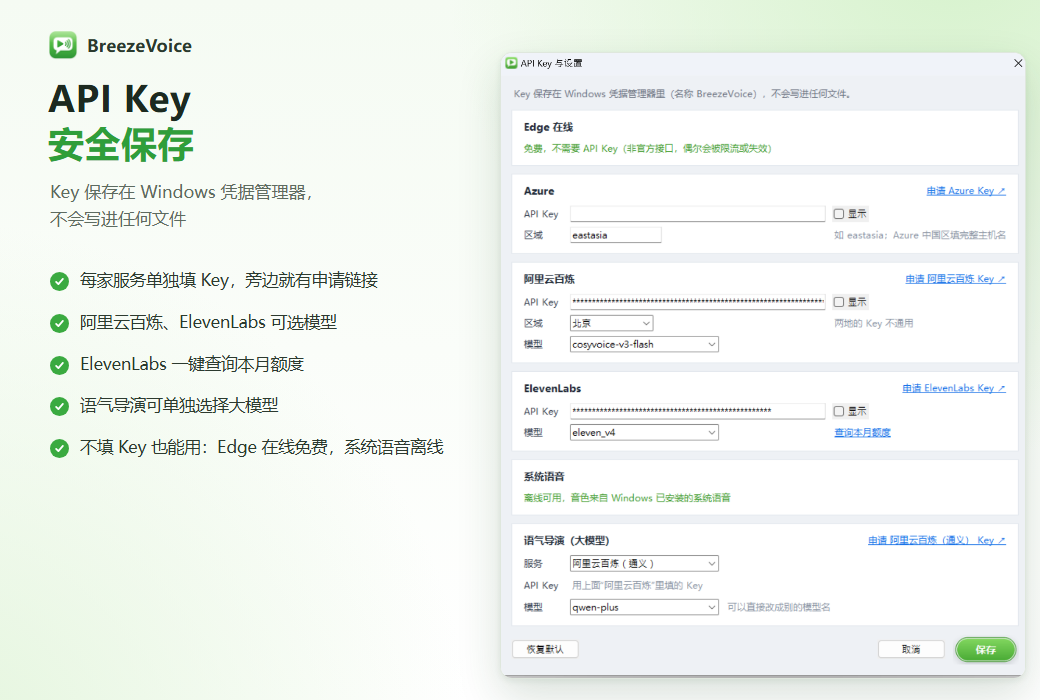1040x700 pixels.
Task: Click the Azure 区域 field containing eastasia
Action: coord(616,235)
